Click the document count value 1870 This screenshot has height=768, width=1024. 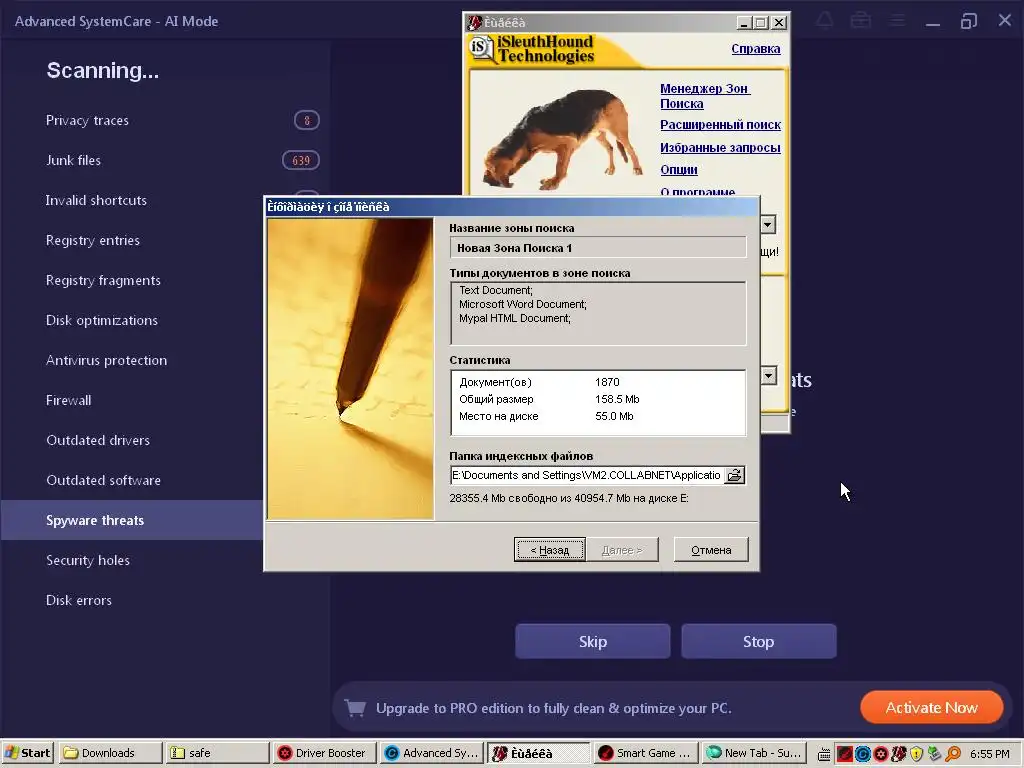(x=607, y=382)
